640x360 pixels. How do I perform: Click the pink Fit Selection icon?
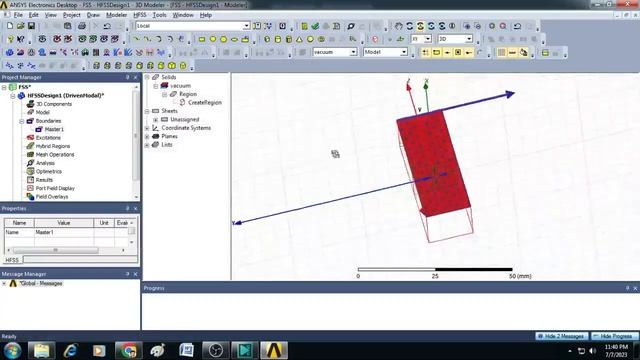(503, 26)
